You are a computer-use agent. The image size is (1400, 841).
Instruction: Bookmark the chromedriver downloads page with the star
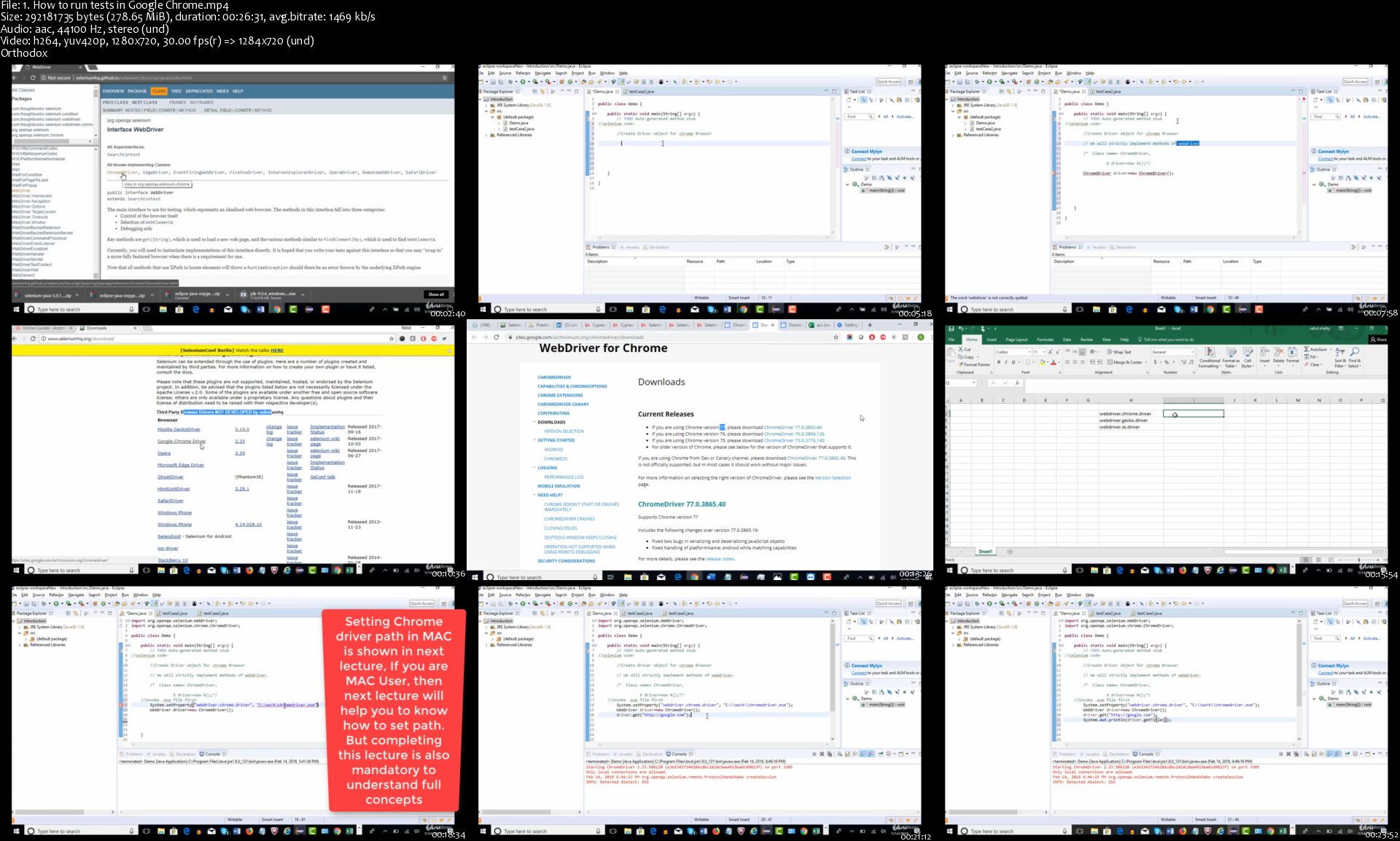coord(837,337)
